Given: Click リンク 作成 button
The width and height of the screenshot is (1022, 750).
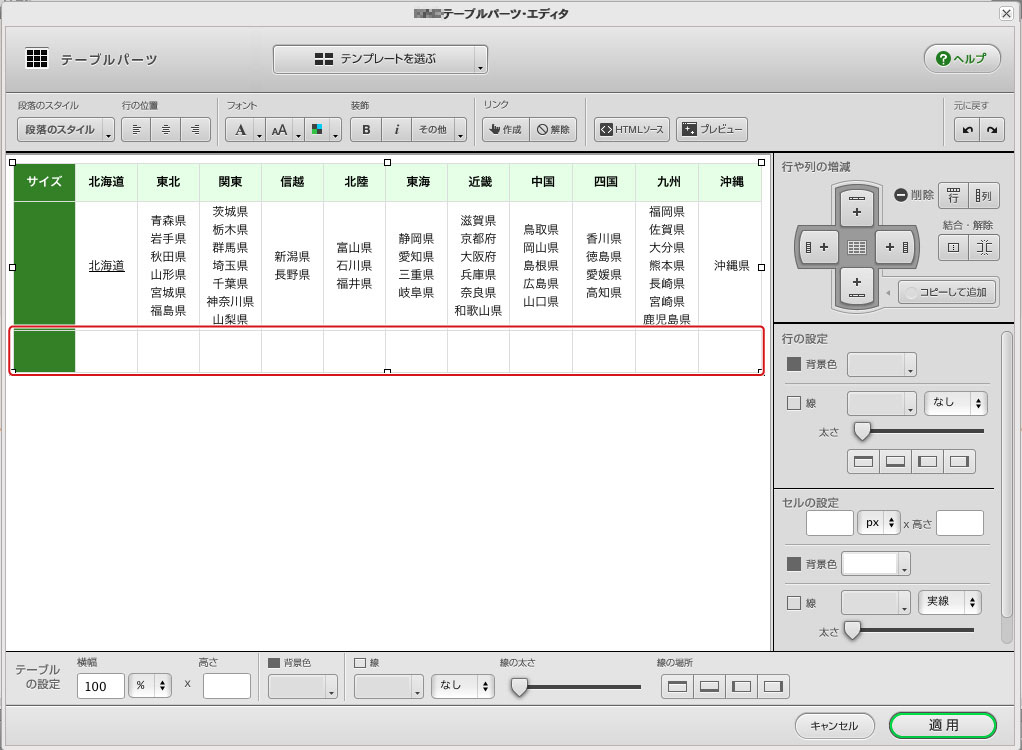Looking at the screenshot, I should [506, 130].
